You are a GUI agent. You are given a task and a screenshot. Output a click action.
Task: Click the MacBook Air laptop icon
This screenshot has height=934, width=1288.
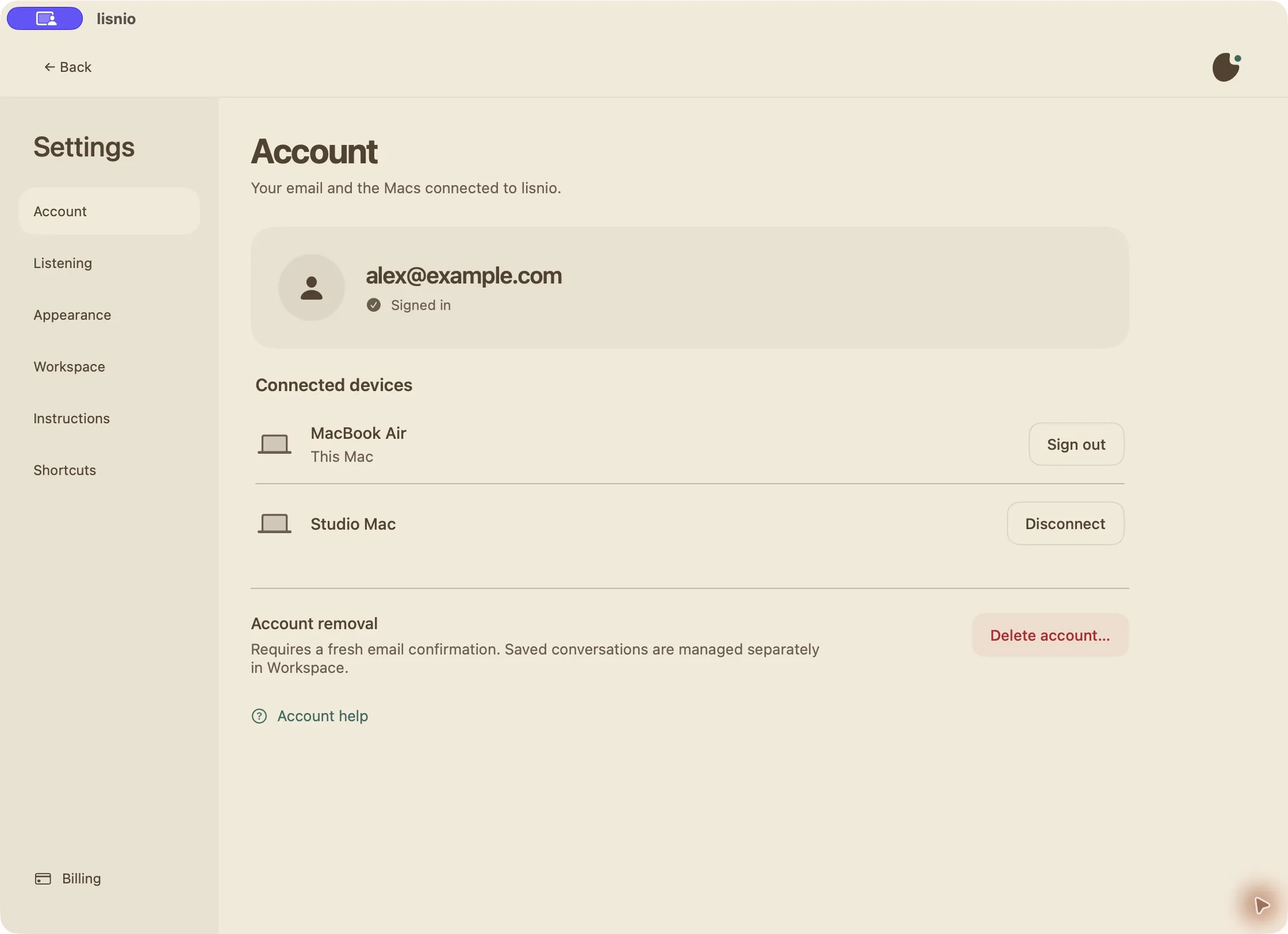[x=274, y=444]
